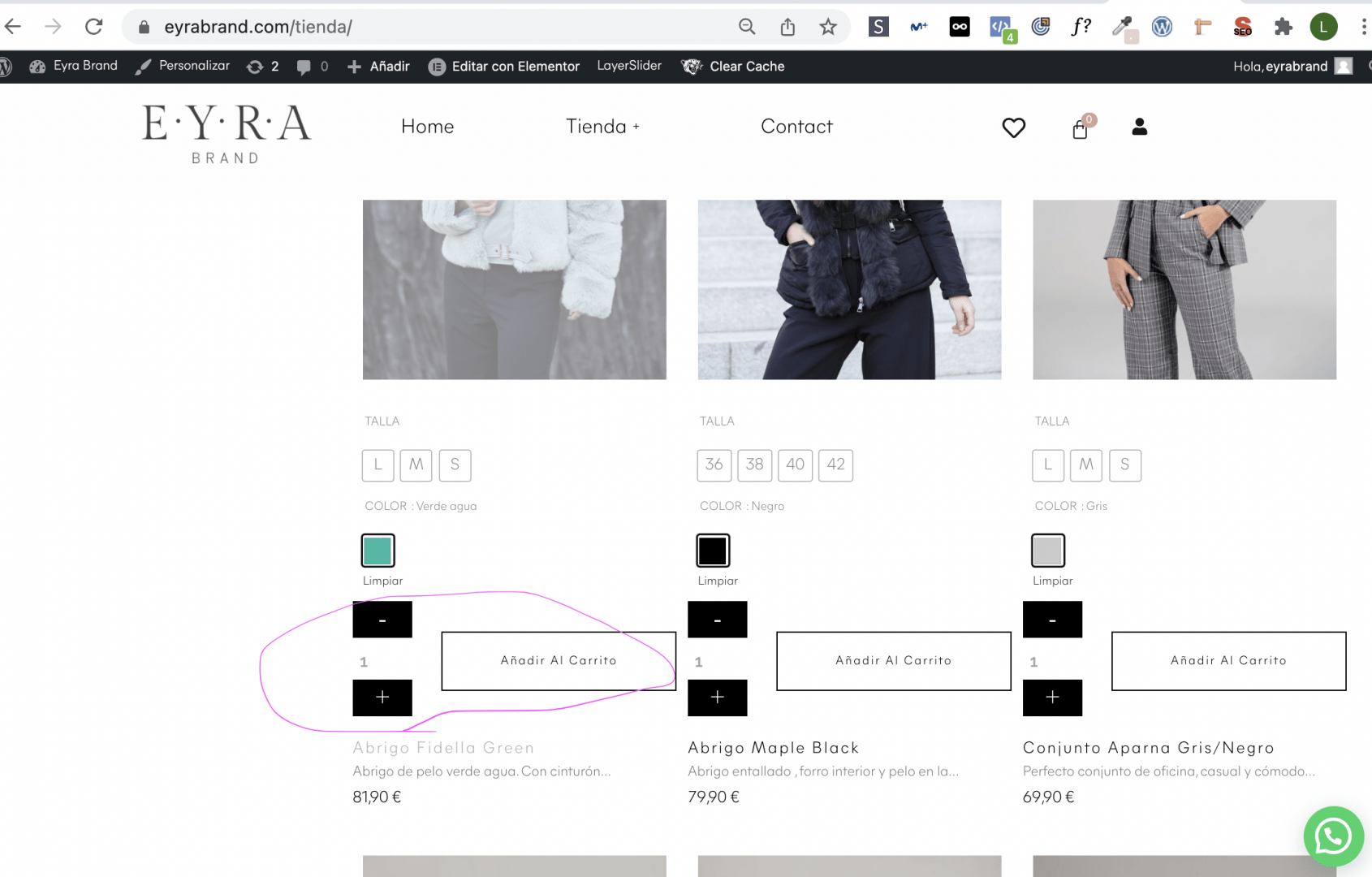Increase quantity for Conjunto Aparna Gris/Negro
The width and height of the screenshot is (1372, 877).
1053,698
